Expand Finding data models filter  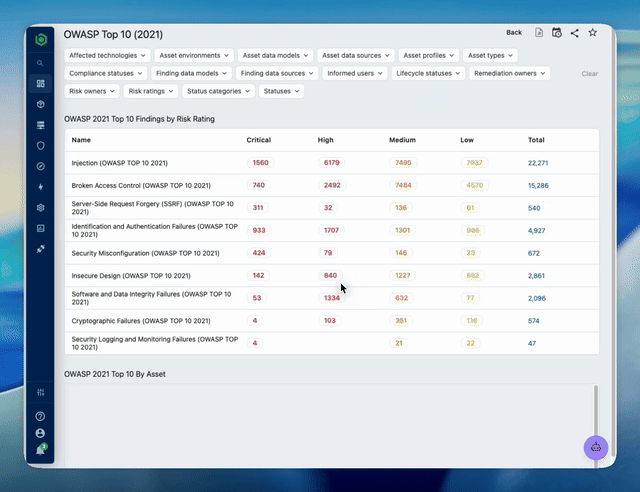[x=191, y=73]
